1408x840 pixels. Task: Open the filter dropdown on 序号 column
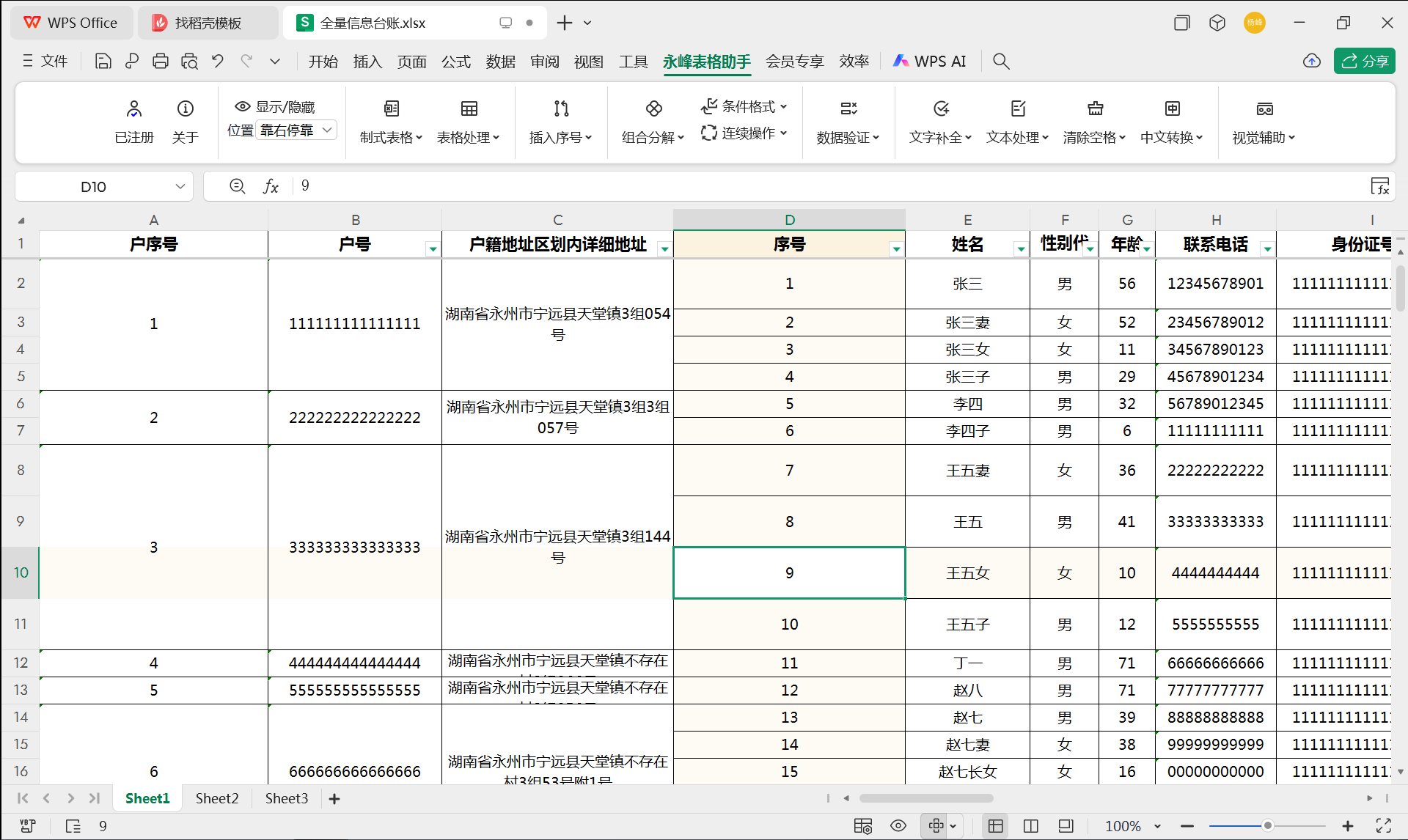[896, 249]
